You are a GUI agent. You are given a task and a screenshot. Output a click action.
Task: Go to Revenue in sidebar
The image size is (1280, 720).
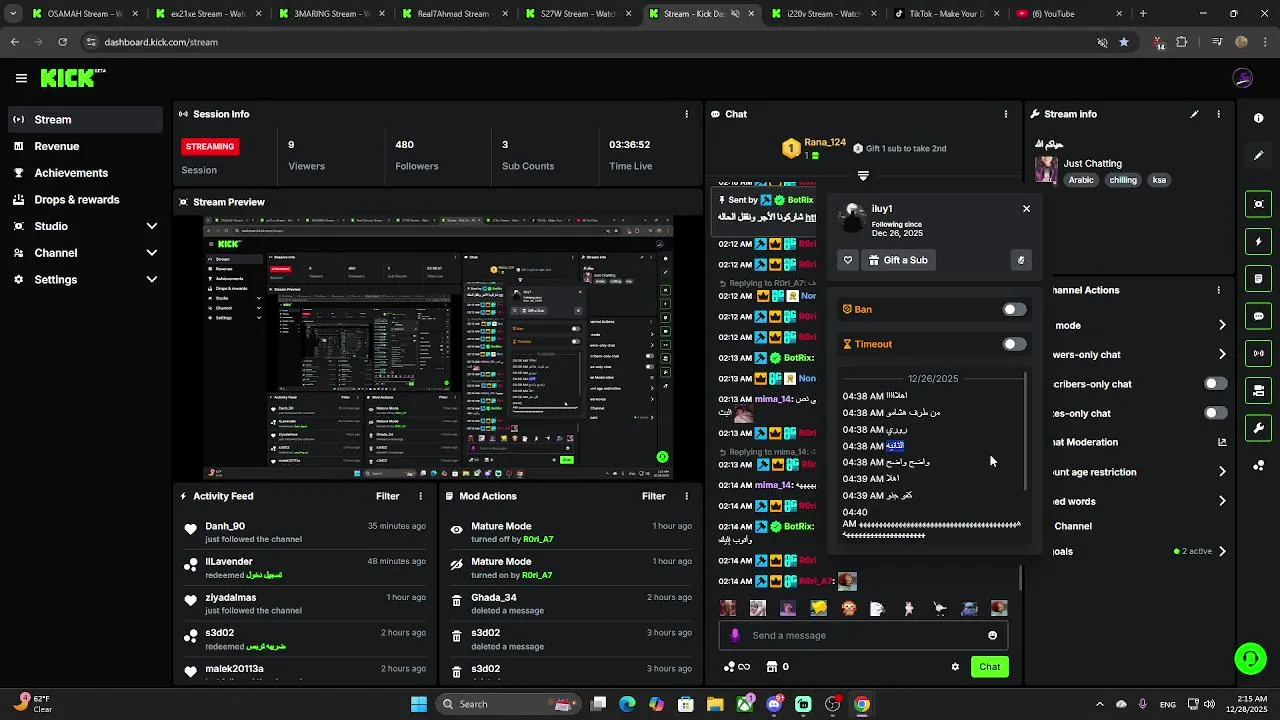[84, 146]
